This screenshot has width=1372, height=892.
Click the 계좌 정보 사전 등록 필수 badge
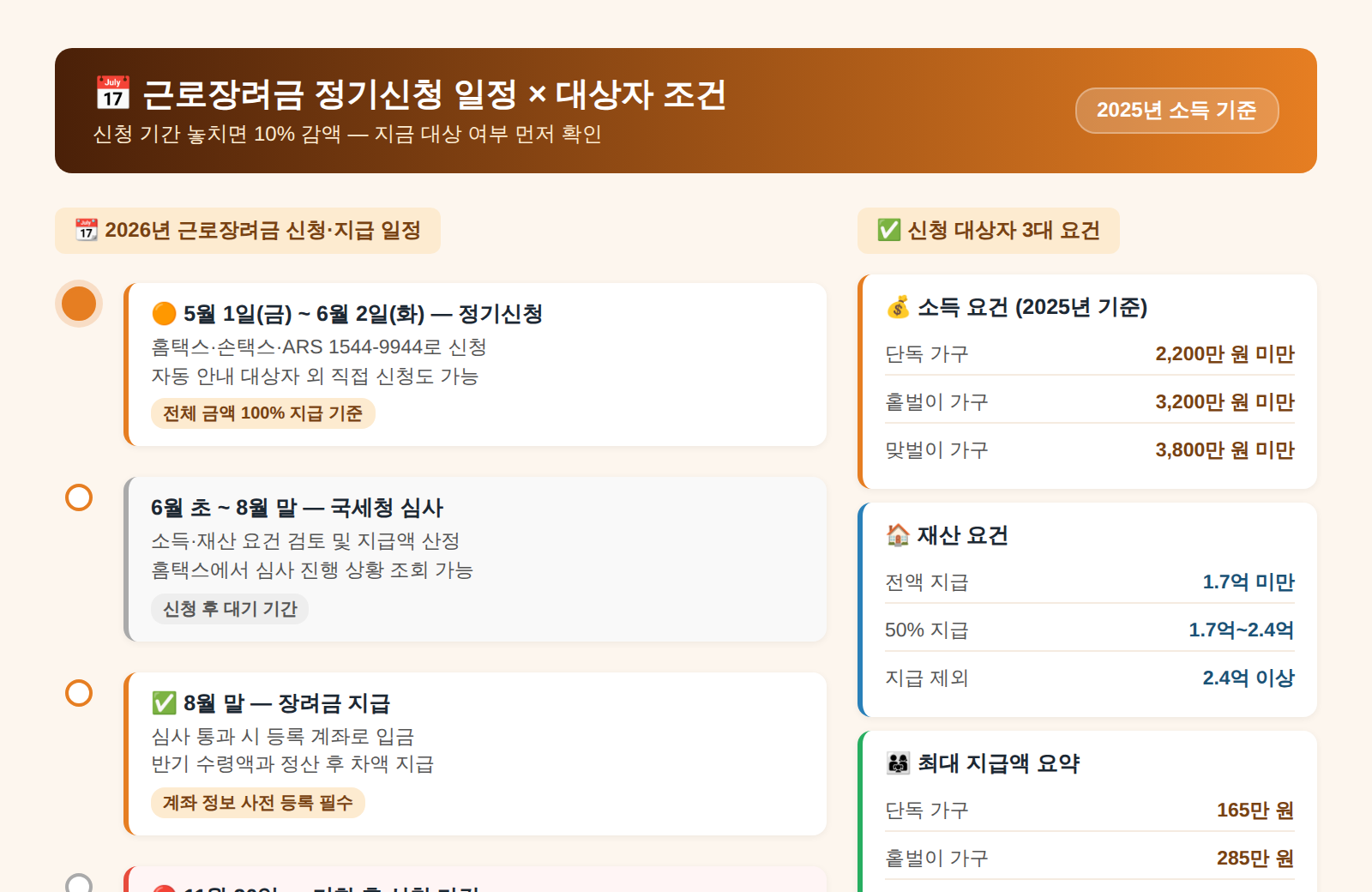pos(258,804)
